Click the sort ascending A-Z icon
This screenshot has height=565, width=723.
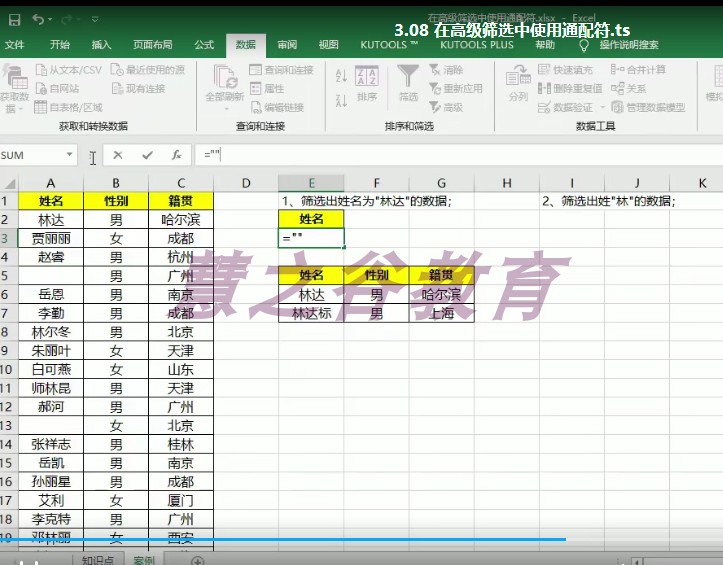(341, 76)
